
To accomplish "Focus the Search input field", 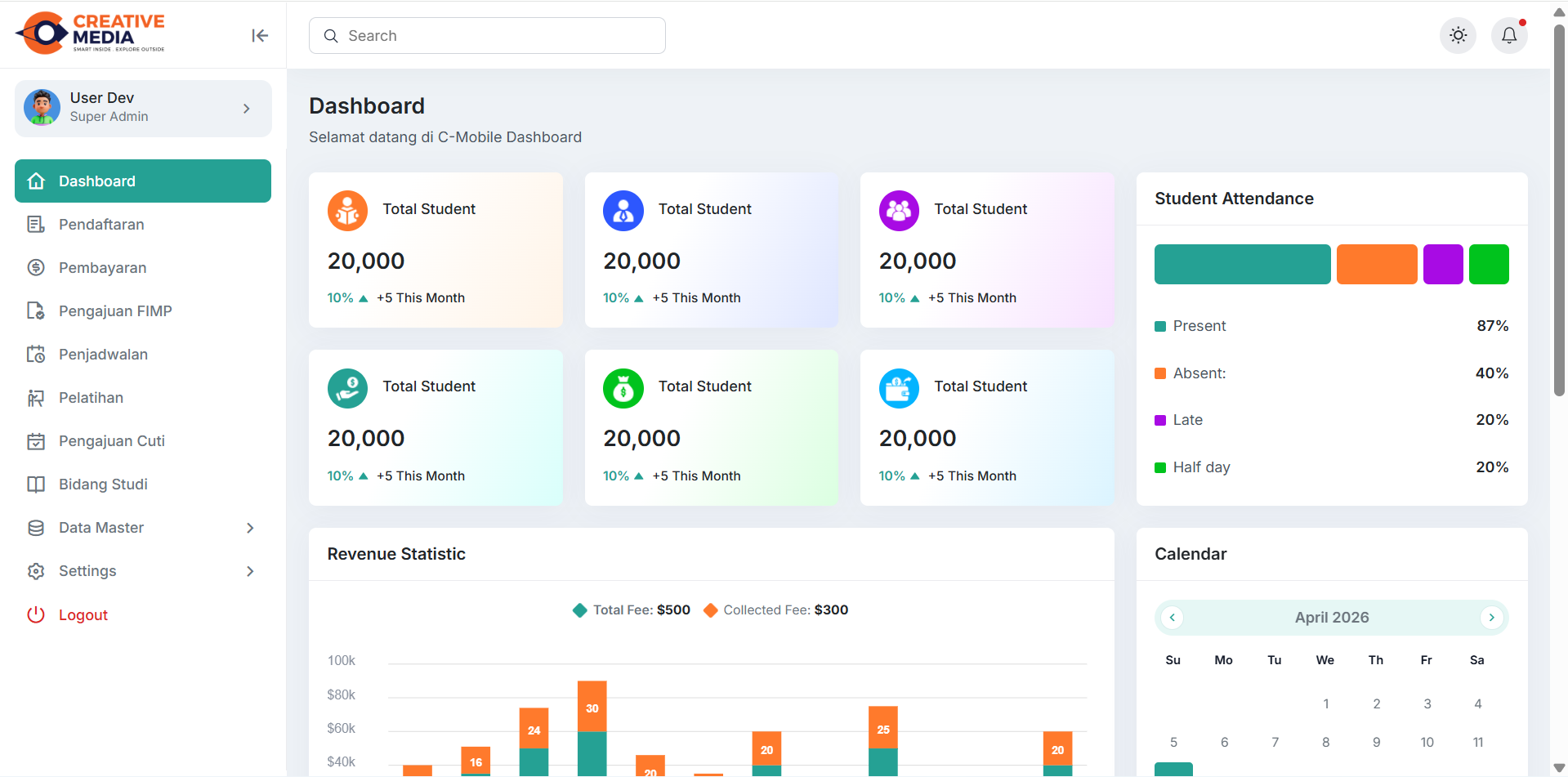I will click(x=487, y=36).
